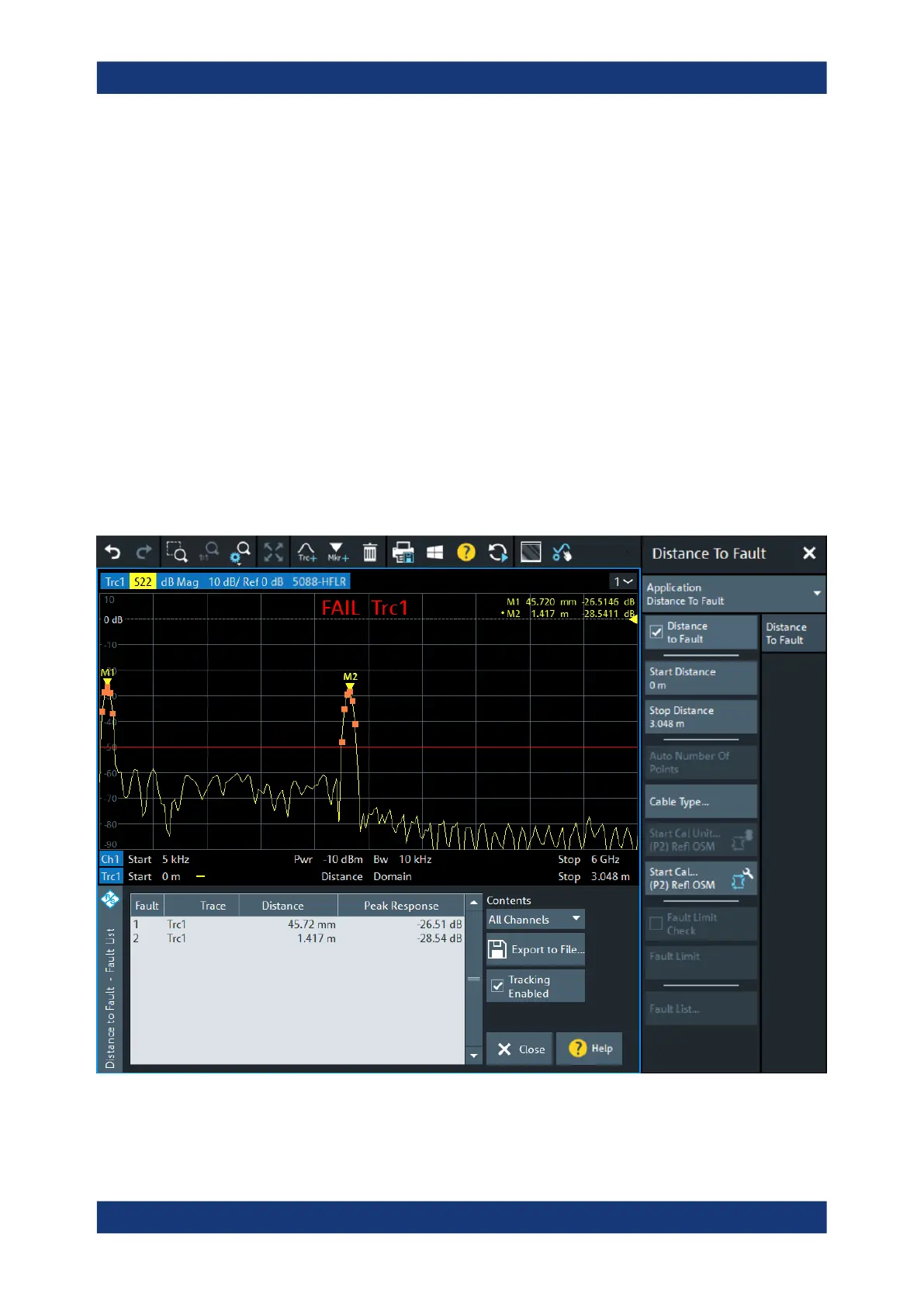Activate the zoom select rectangle tool

point(176,552)
